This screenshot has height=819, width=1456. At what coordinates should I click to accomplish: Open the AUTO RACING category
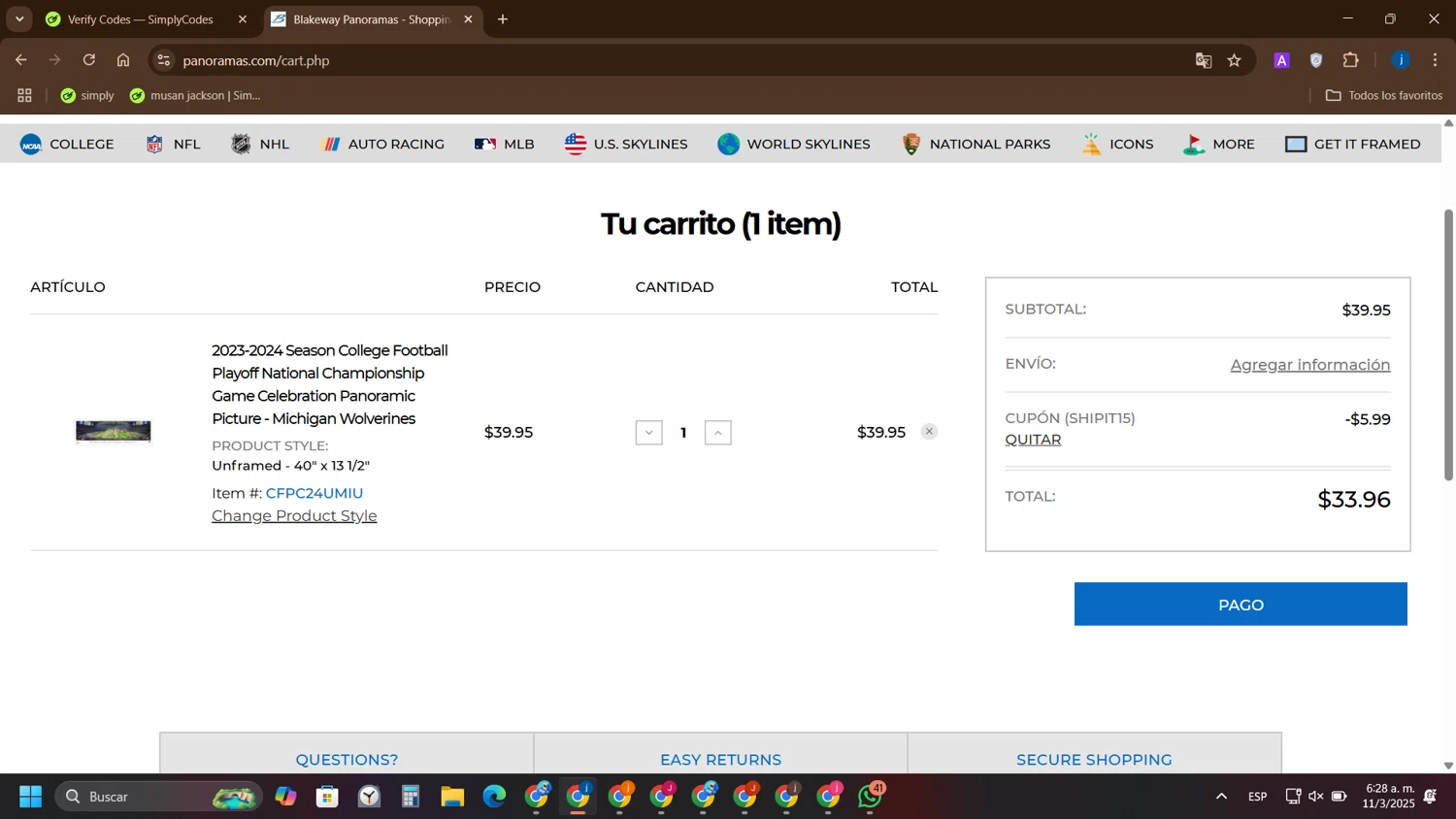coord(382,145)
